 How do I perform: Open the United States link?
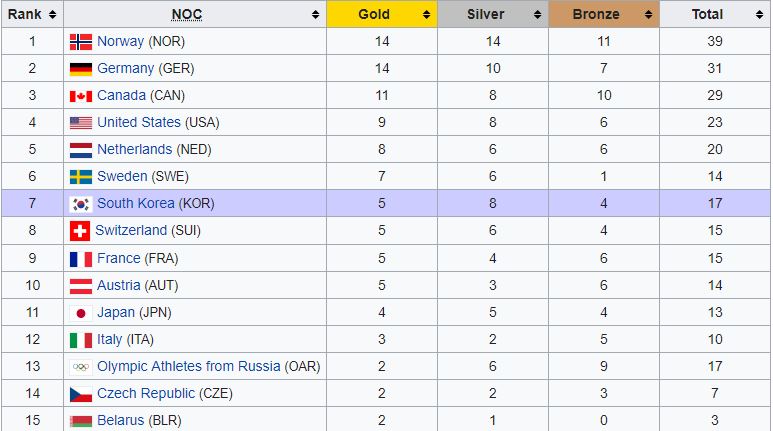(139, 122)
